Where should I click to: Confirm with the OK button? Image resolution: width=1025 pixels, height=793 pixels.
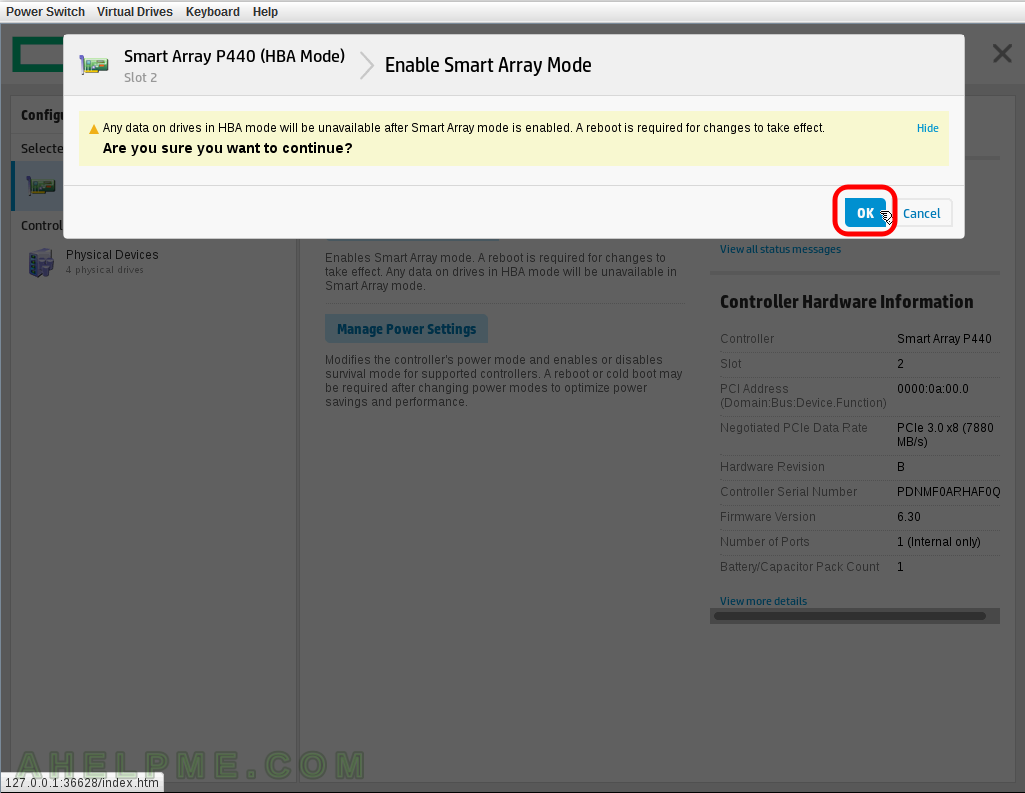click(x=865, y=213)
